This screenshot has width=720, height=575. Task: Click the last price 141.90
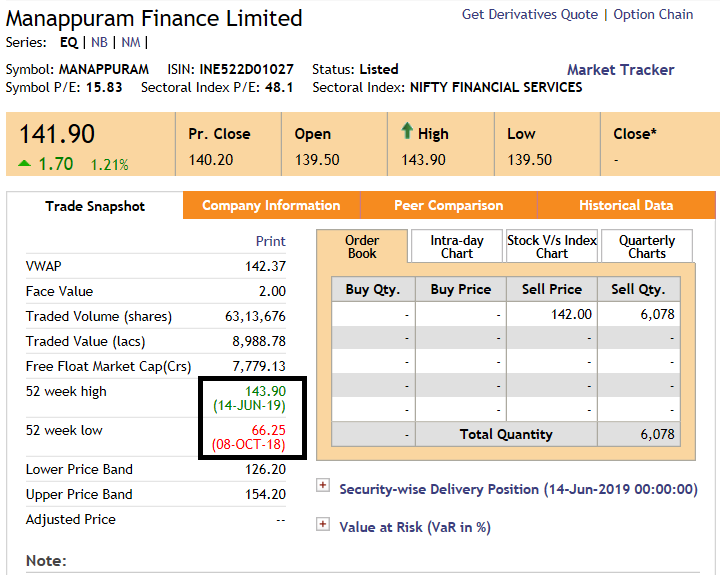pos(57,134)
